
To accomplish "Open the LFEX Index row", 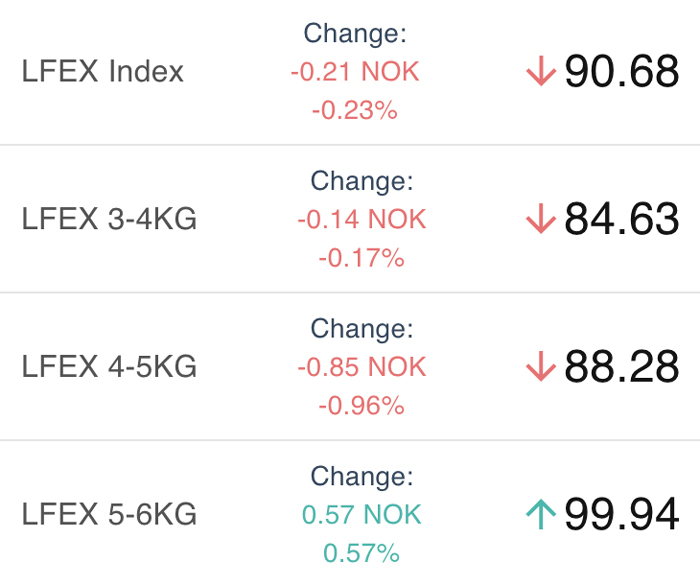I will pyautogui.click(x=350, y=71).
